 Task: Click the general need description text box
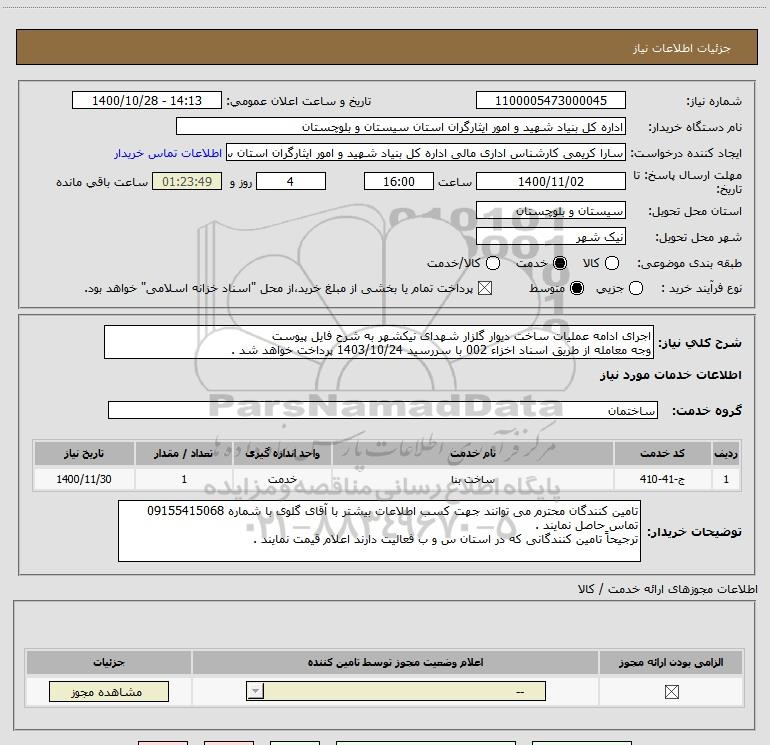(379, 342)
